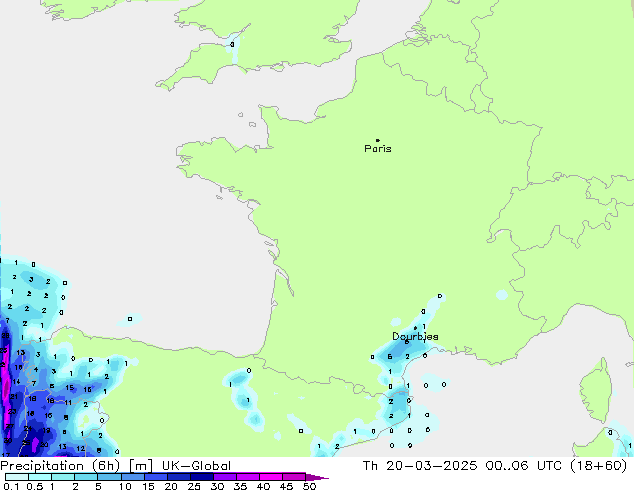
Task: Click the '00..06 UTC' time range text
Action: pos(524,466)
